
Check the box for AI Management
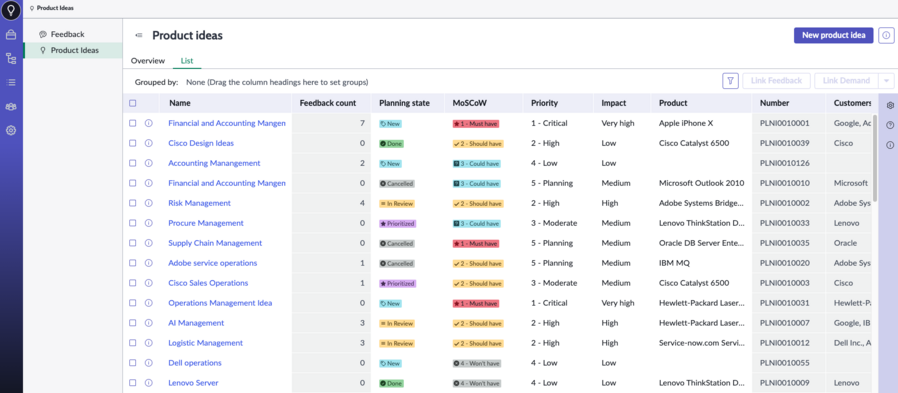click(x=133, y=323)
